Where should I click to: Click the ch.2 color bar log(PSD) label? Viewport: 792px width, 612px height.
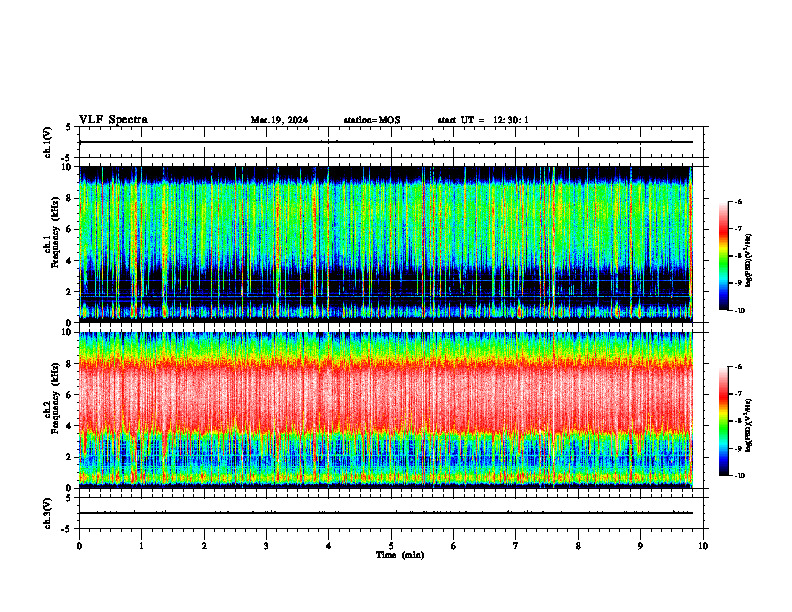(749, 426)
